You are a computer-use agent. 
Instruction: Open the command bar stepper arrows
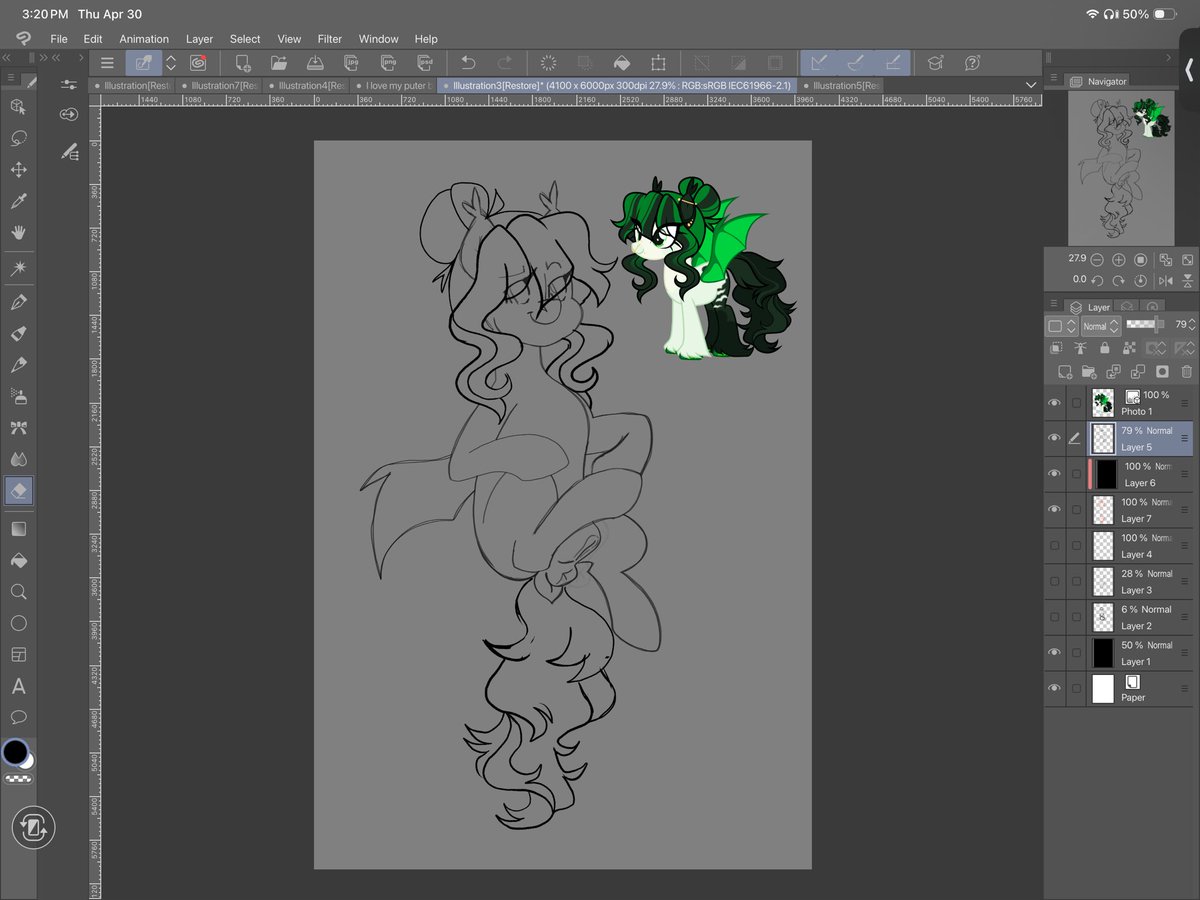(170, 62)
